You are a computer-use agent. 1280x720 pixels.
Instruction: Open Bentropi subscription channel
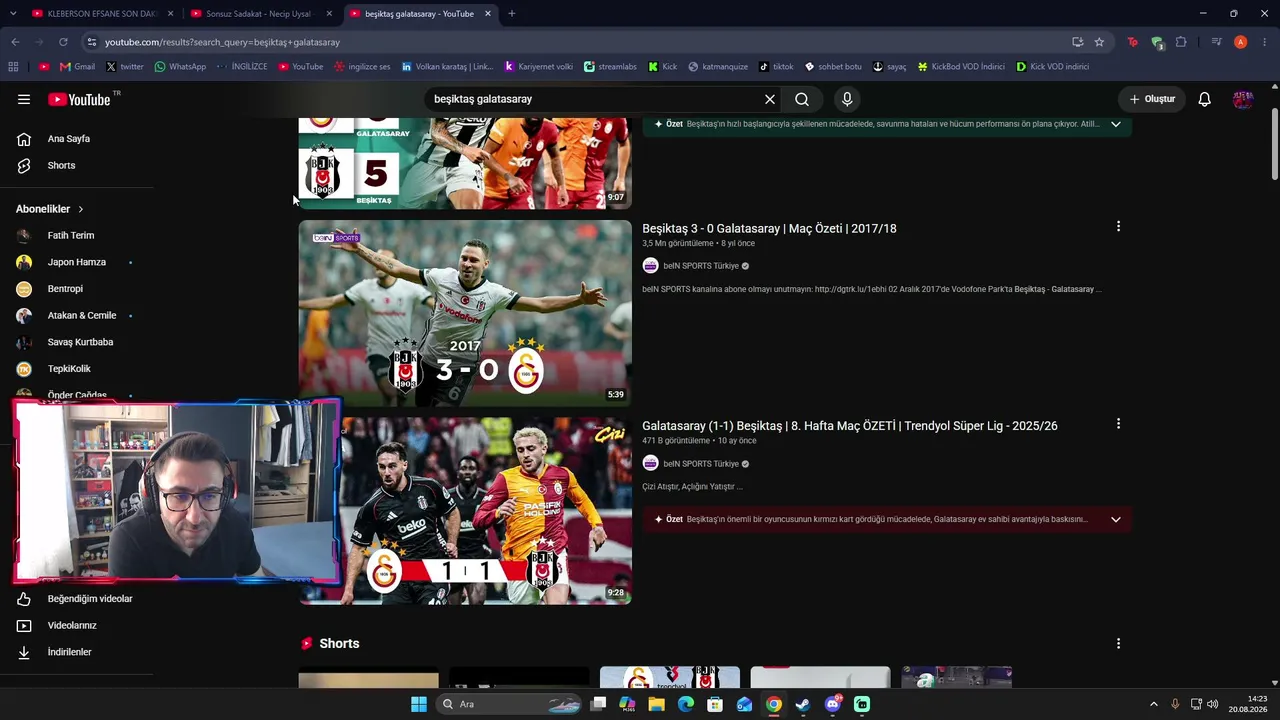(x=65, y=289)
